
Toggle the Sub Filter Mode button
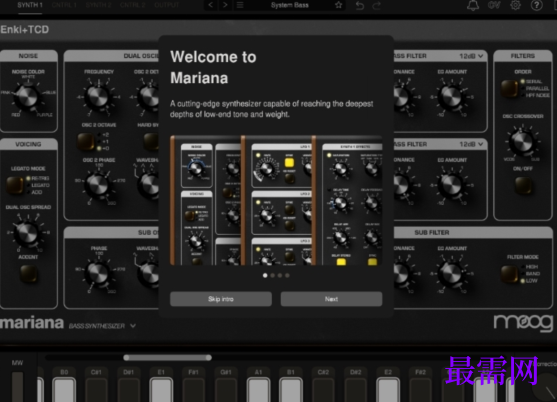(509, 274)
